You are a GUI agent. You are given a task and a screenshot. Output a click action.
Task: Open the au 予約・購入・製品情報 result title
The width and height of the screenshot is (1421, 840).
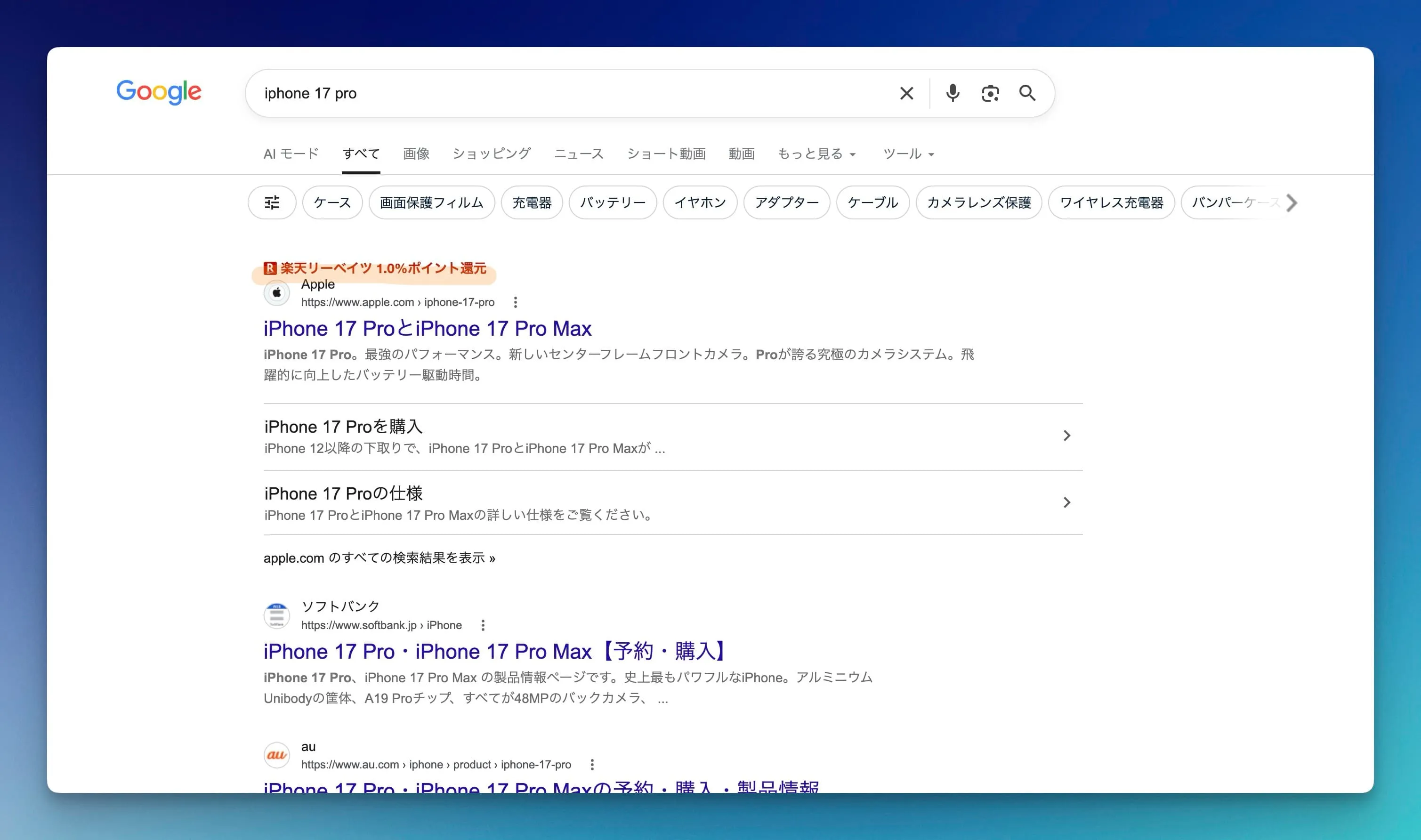tap(541, 786)
